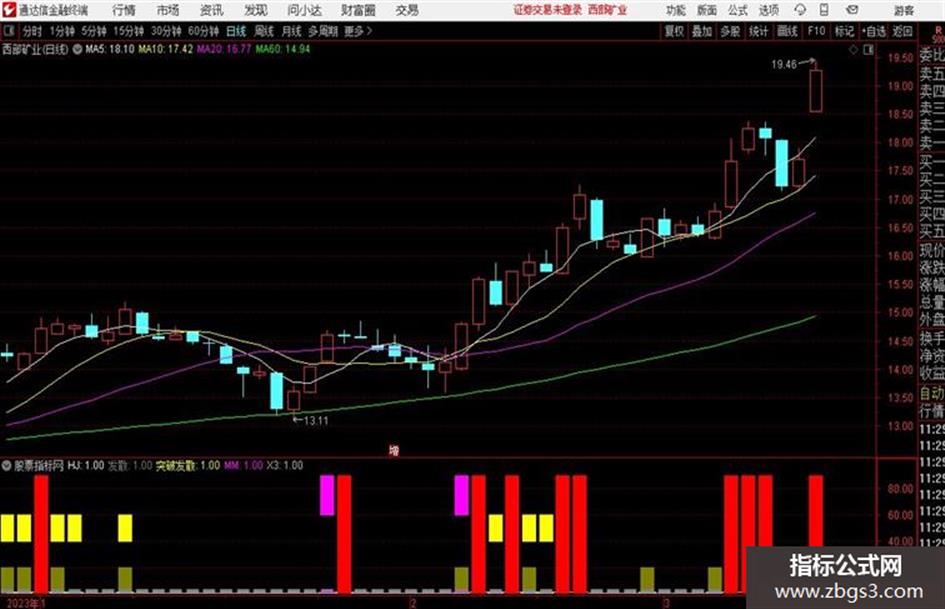Click the 13.11 low price label
This screenshot has height=609, width=945.
(x=316, y=421)
